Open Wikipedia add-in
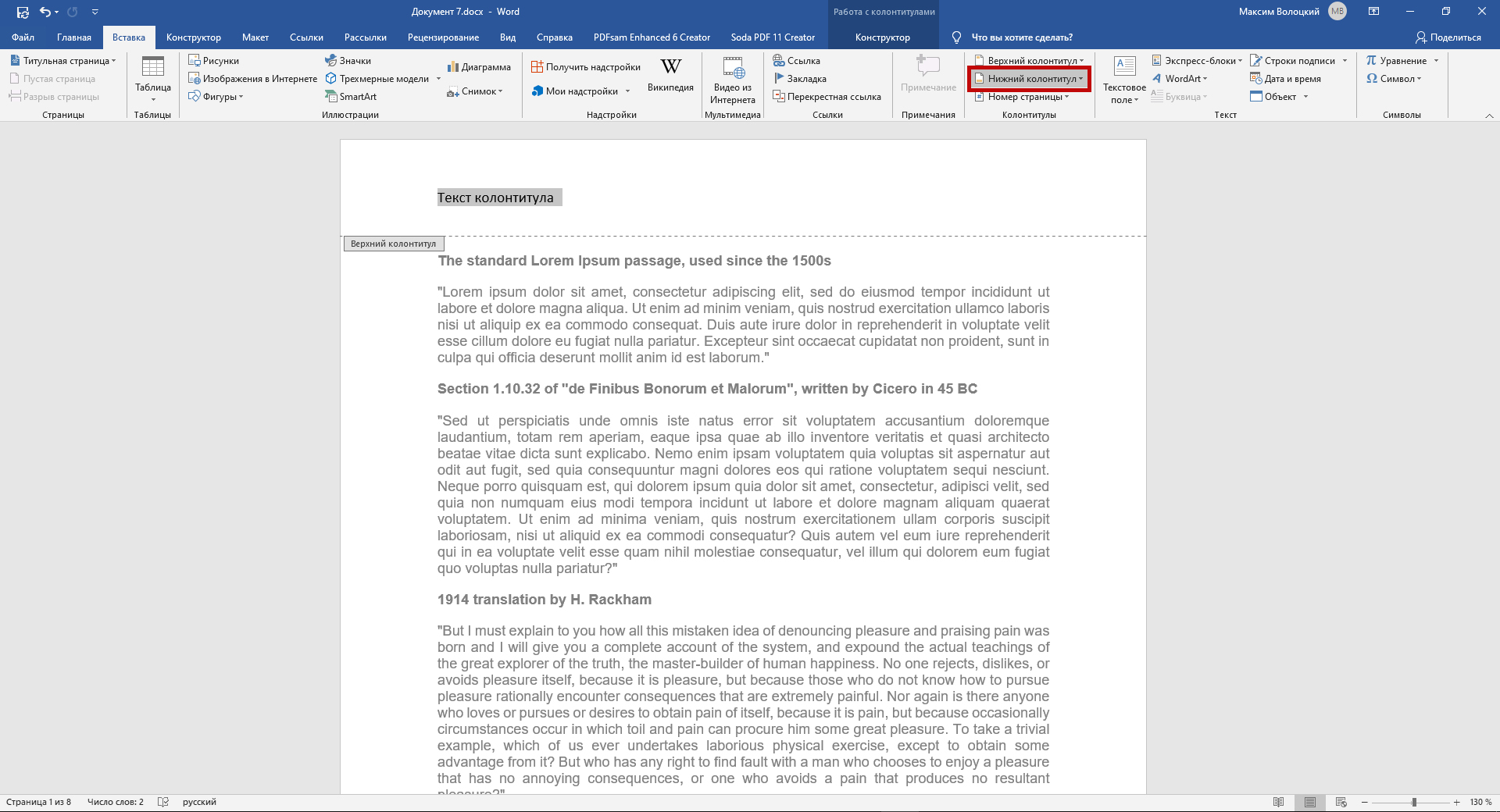Screen dimensions: 1500x812 (670, 75)
